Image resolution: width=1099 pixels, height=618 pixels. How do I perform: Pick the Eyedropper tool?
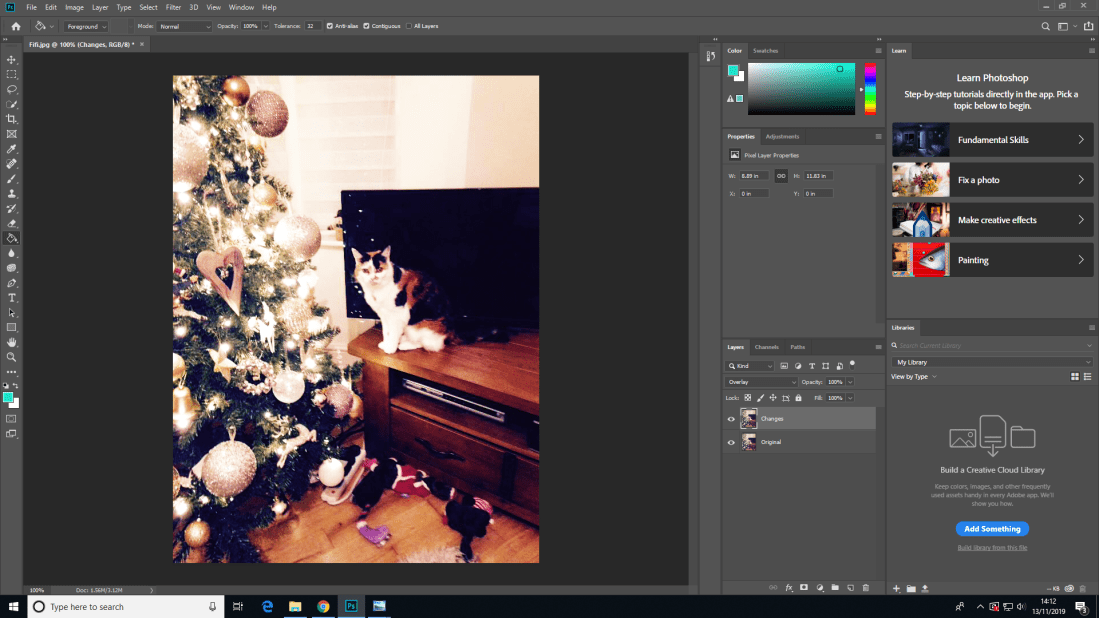[12, 148]
